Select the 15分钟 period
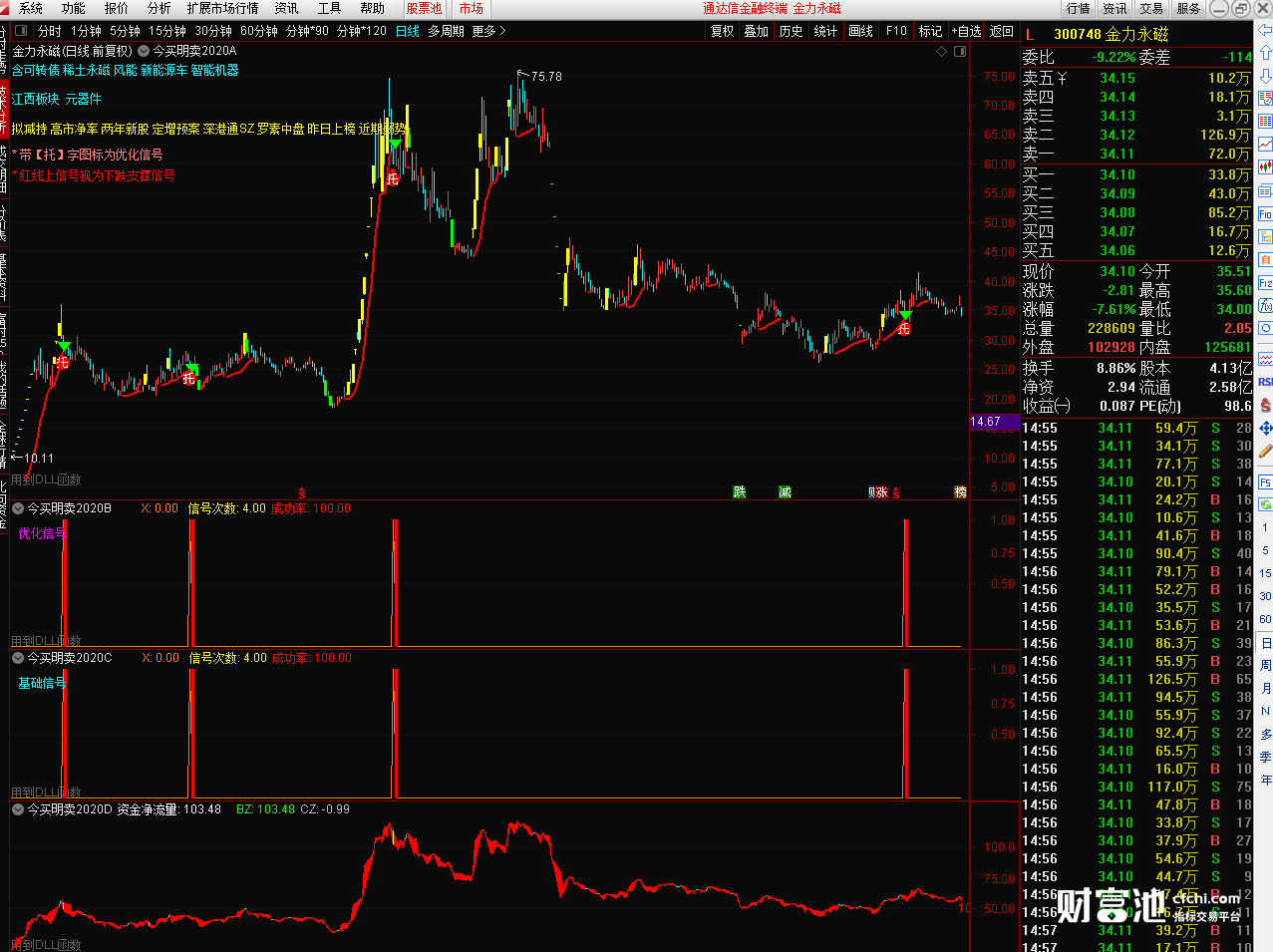 [167, 31]
